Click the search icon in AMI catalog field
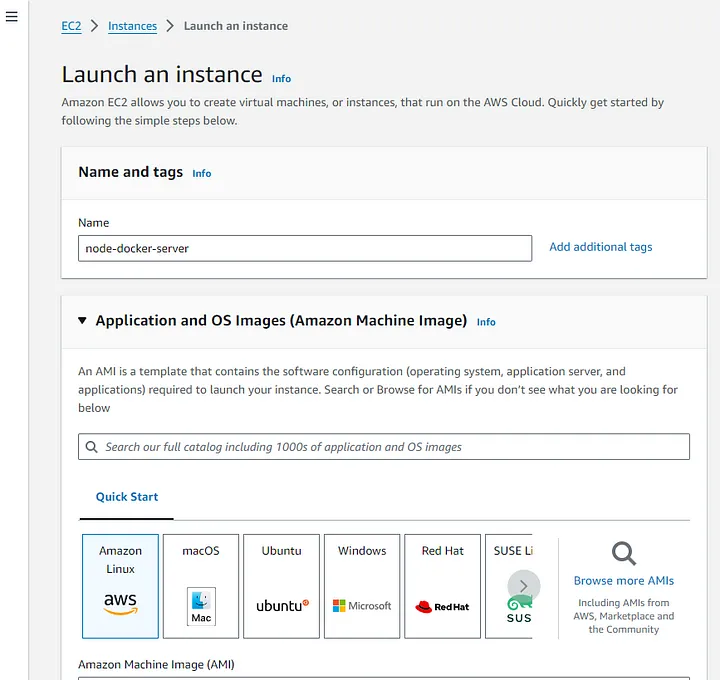The height and width of the screenshot is (680, 720). pyautogui.click(x=92, y=447)
